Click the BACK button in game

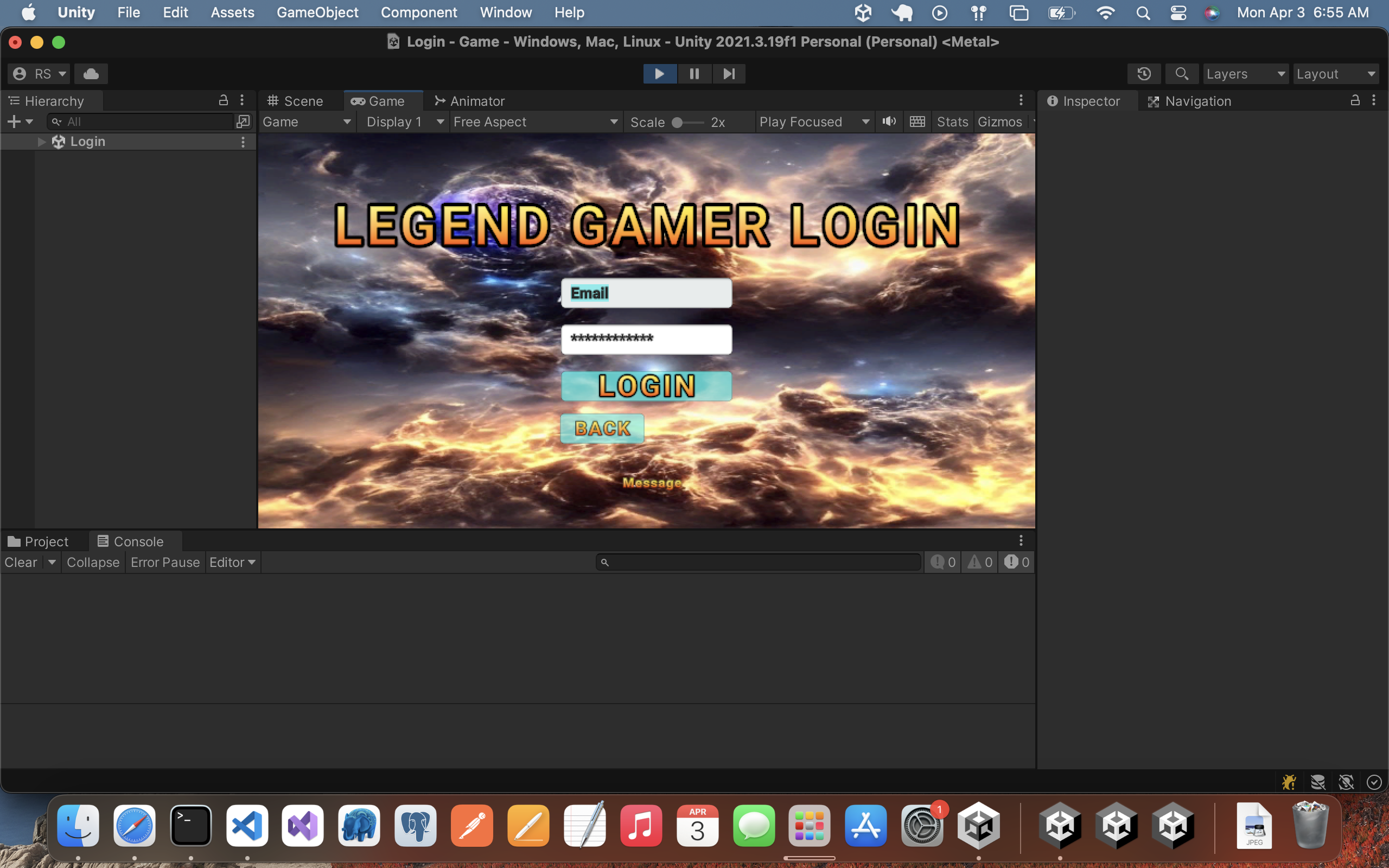point(602,428)
